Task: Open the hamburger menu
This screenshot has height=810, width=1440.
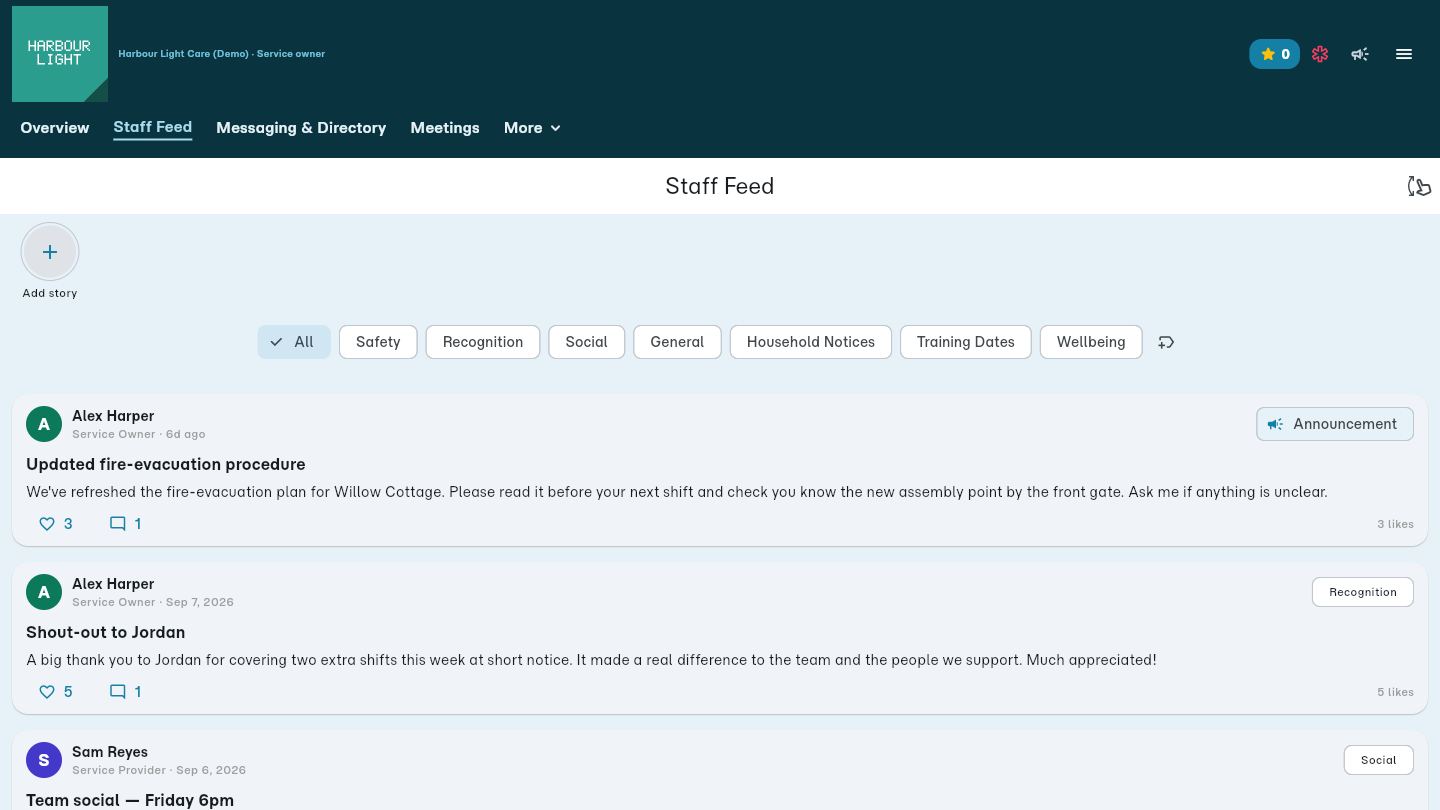Action: click(1404, 54)
